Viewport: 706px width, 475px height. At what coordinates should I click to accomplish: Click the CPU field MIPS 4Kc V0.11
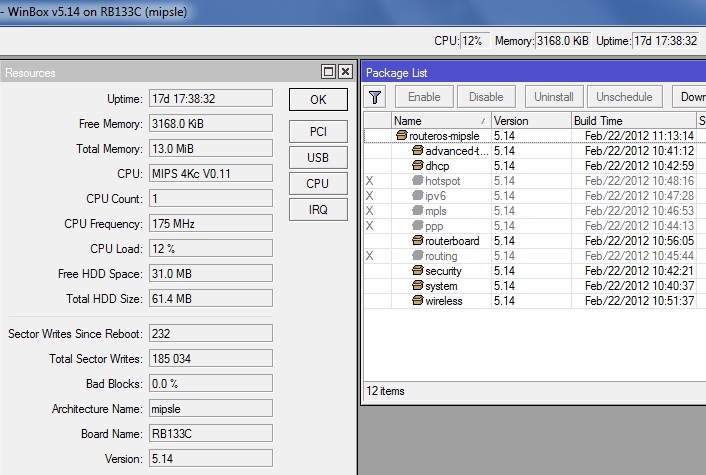(211, 173)
